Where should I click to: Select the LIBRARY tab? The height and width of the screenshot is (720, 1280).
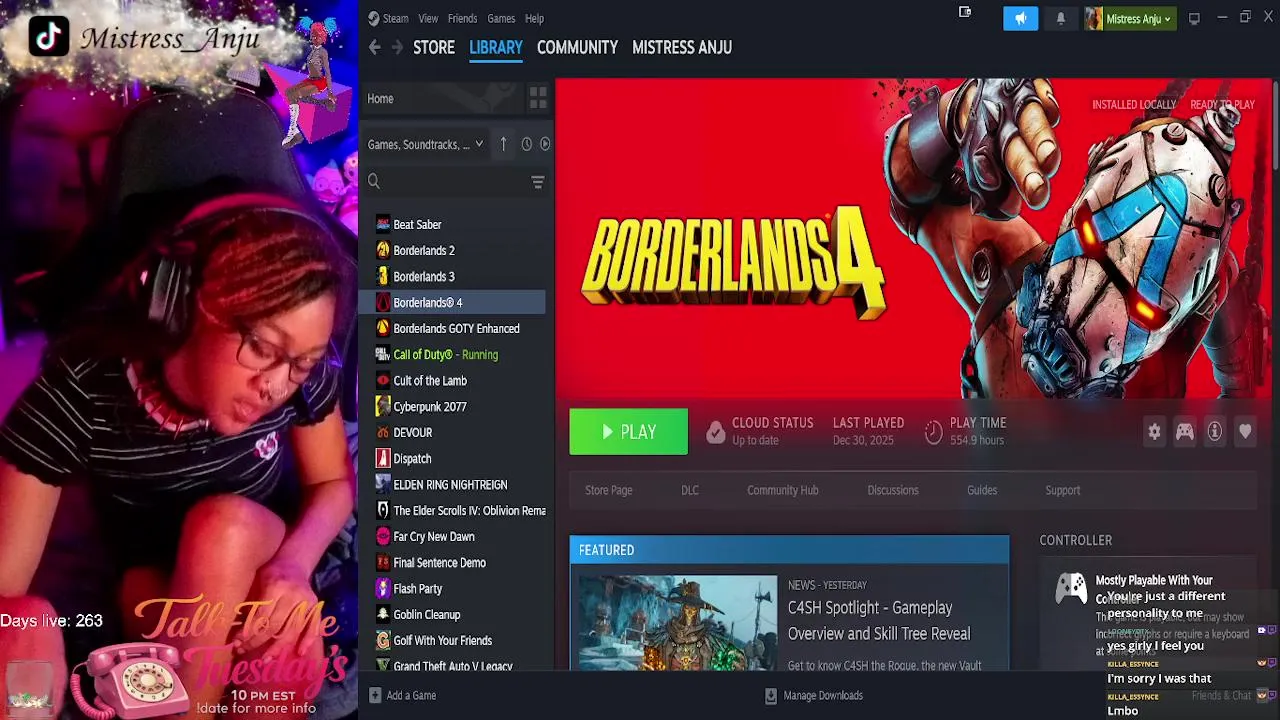pyautogui.click(x=496, y=47)
